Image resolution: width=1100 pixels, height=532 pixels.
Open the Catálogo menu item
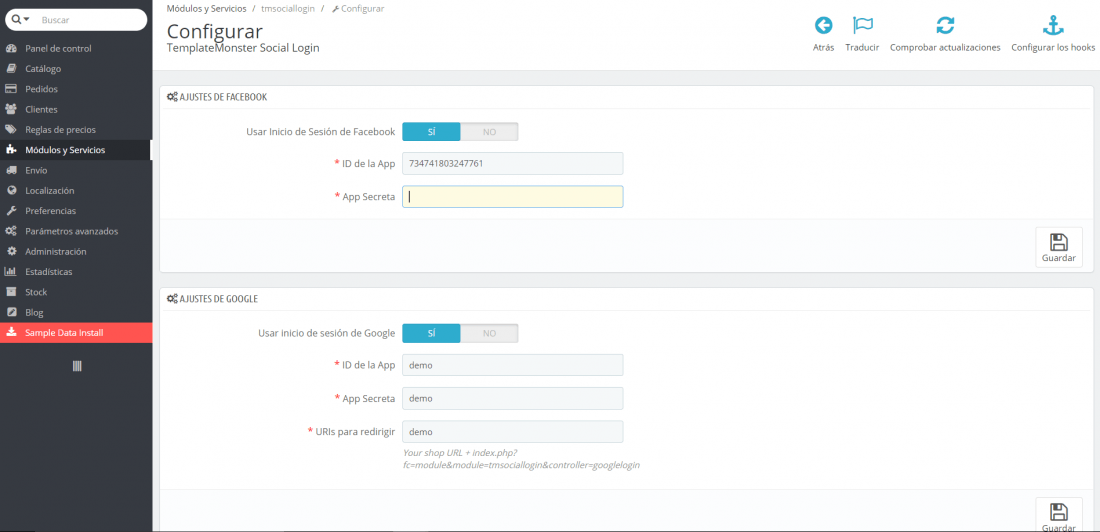[76, 69]
